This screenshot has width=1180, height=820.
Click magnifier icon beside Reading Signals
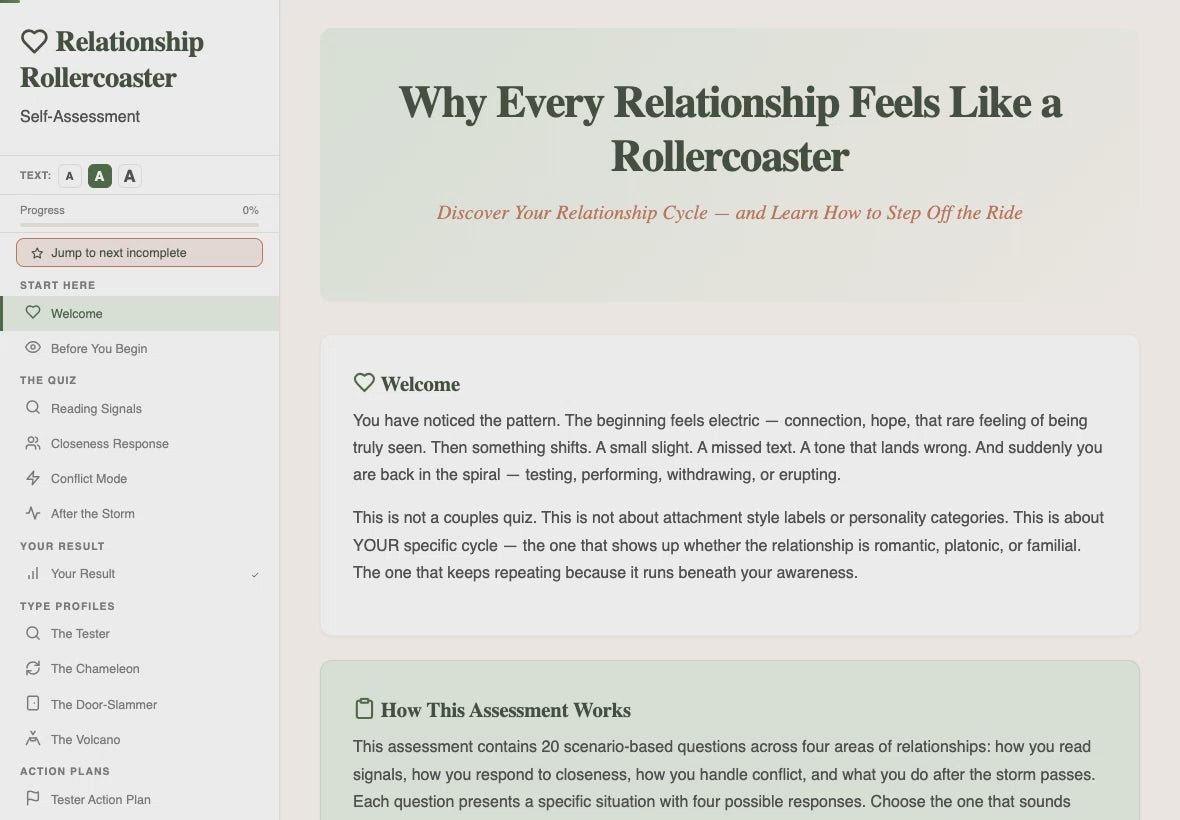32,408
